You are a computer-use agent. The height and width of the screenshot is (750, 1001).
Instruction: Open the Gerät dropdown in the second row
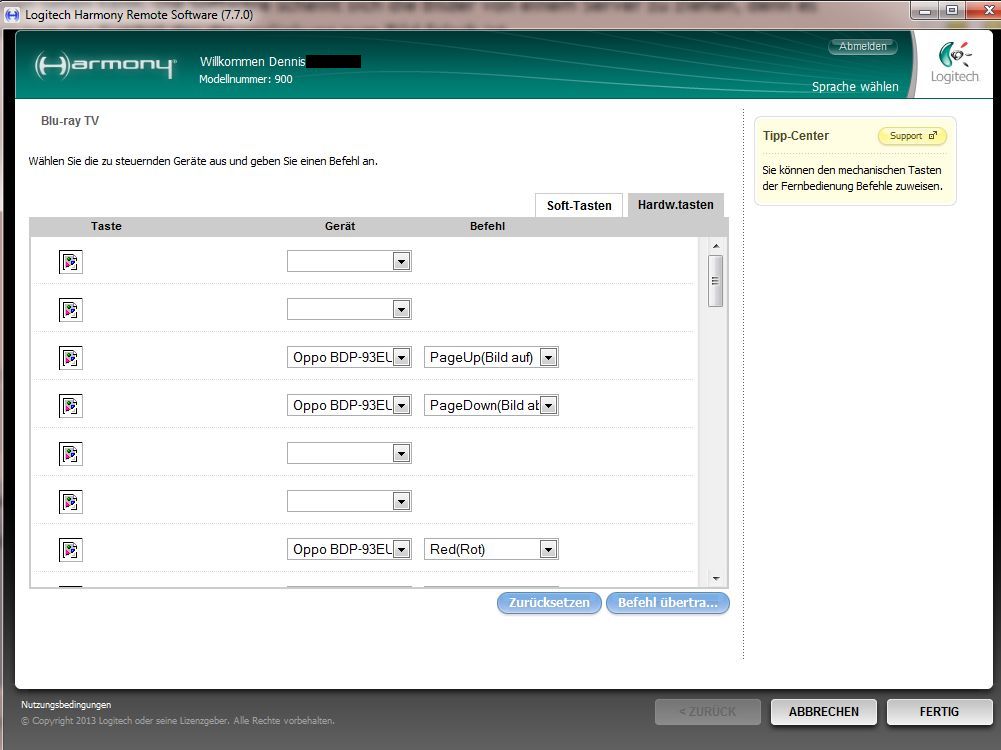(349, 310)
